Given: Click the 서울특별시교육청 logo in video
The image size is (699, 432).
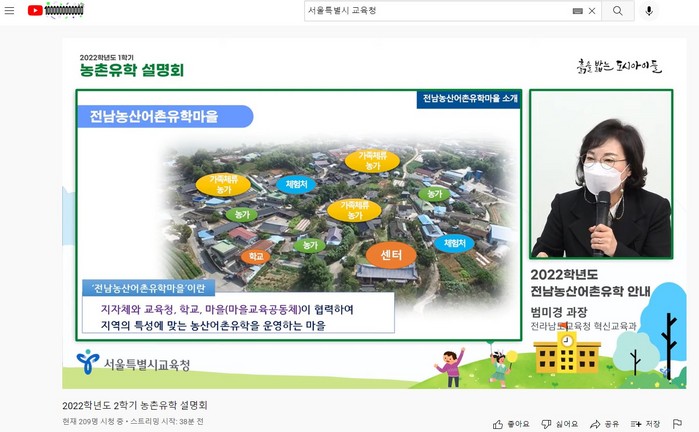Looking at the screenshot, I should [133, 363].
